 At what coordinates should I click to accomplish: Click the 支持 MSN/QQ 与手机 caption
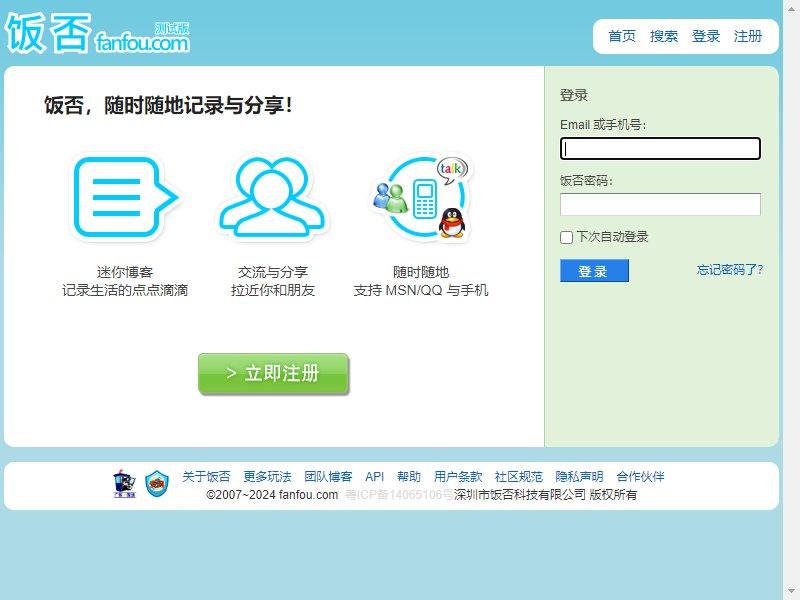[x=421, y=290]
